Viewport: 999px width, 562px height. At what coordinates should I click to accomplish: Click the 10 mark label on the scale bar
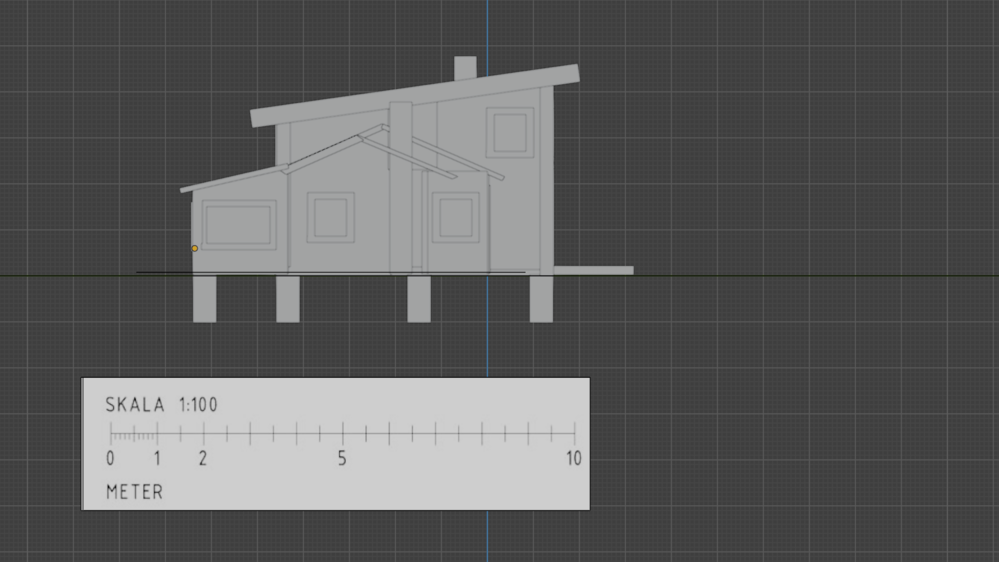(x=573, y=459)
